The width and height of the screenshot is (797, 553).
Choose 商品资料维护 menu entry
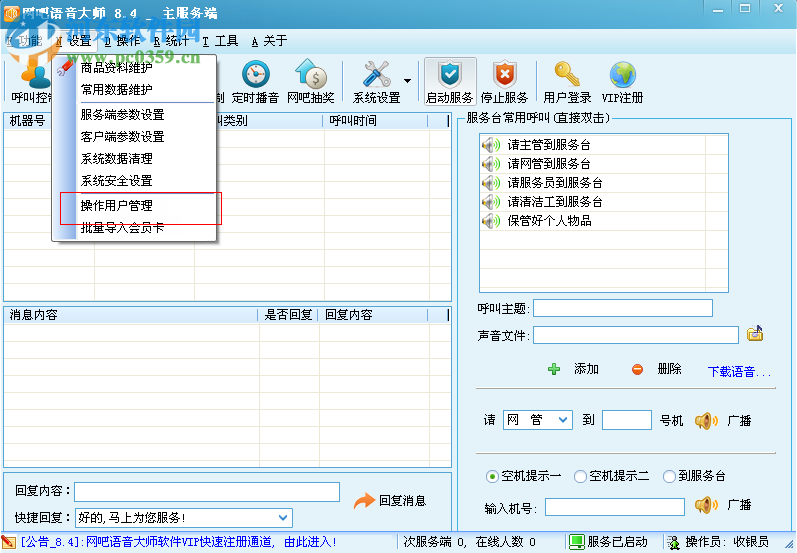coord(134,67)
